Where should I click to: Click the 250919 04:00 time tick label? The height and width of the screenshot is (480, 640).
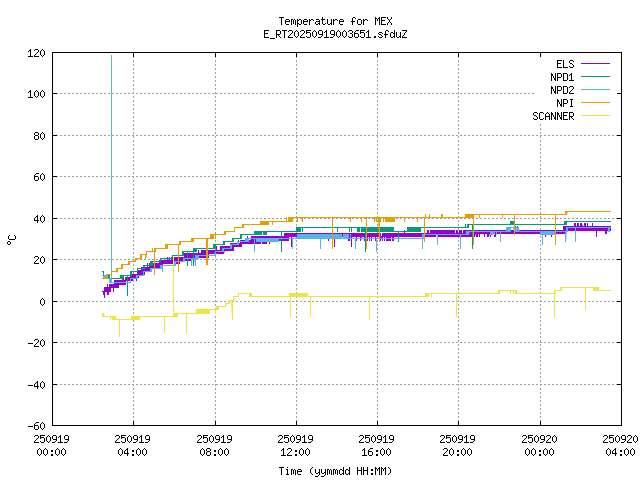[x=132, y=444]
